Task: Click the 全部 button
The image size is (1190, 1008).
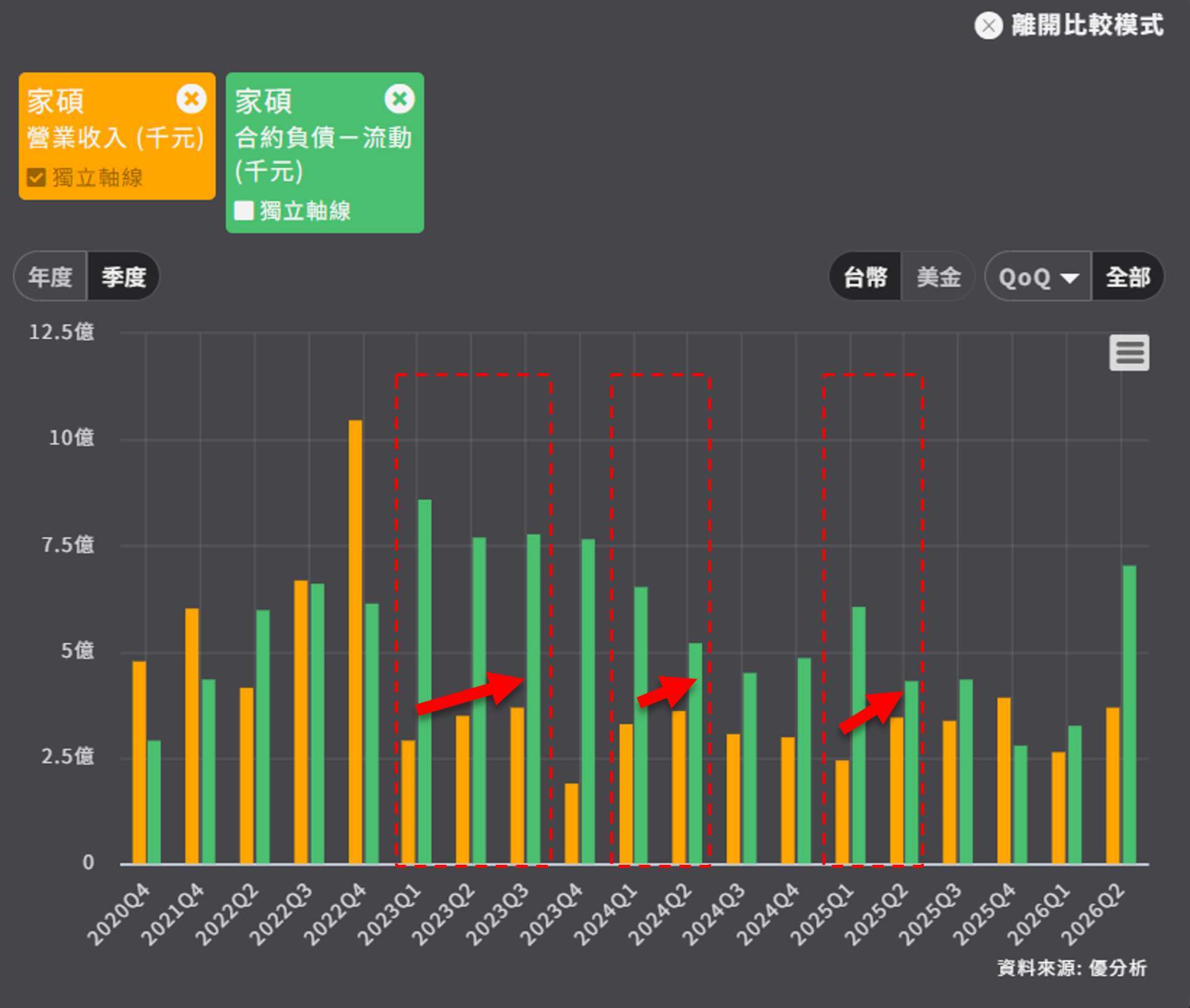Action: [1127, 276]
